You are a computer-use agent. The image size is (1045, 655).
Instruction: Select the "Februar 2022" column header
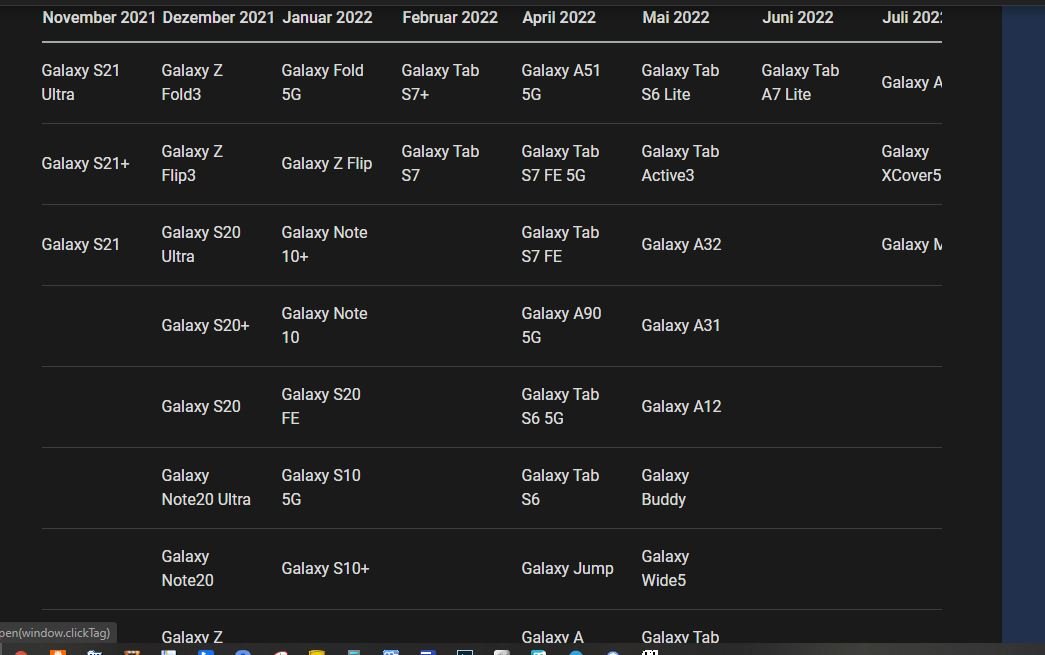pos(450,17)
